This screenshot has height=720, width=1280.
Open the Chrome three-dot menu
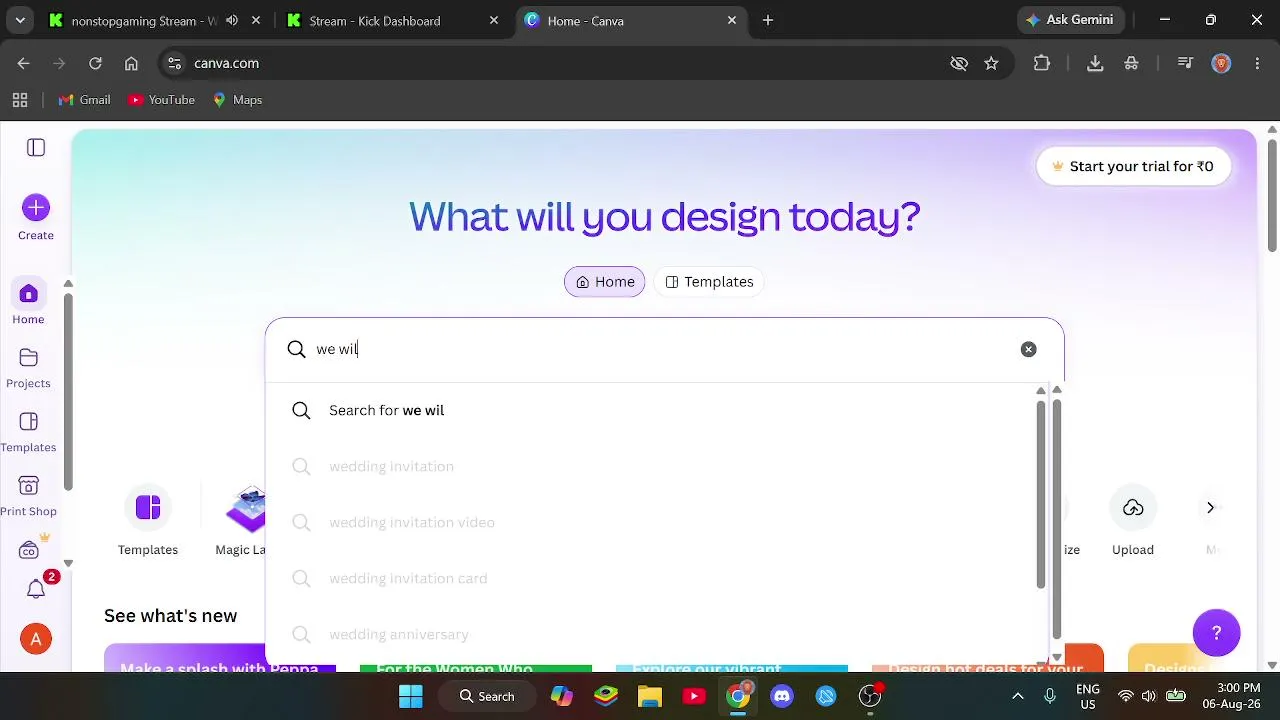pyautogui.click(x=1257, y=63)
